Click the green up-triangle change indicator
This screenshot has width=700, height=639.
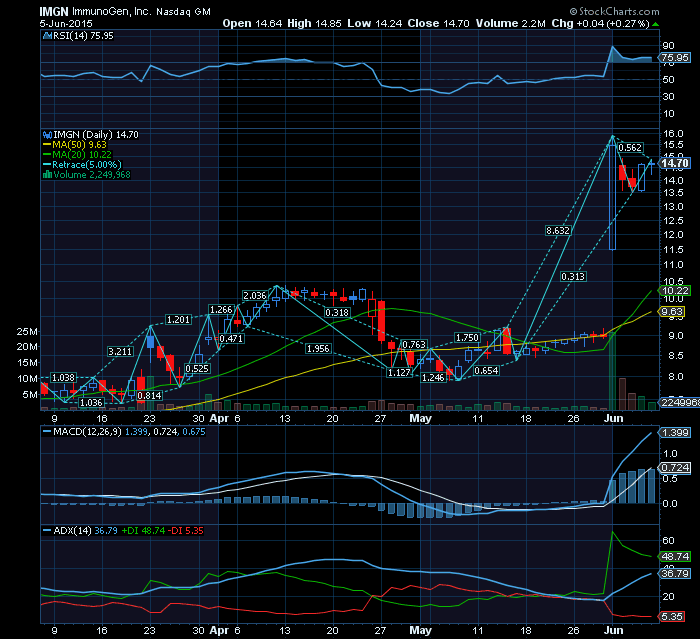click(x=655, y=24)
